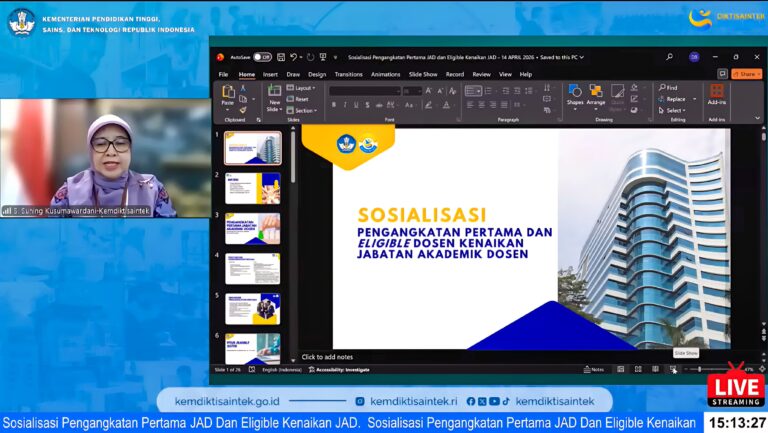
Task: Click the New Slide icon
Action: point(274,91)
